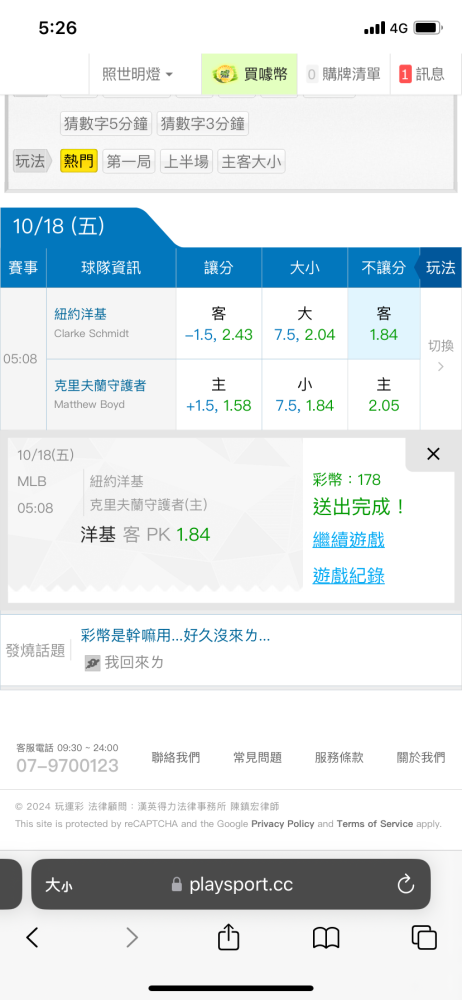This screenshot has width=462, height=1000.
Task: Pick under 小 7.5, 1.84
Action: pos(304,395)
